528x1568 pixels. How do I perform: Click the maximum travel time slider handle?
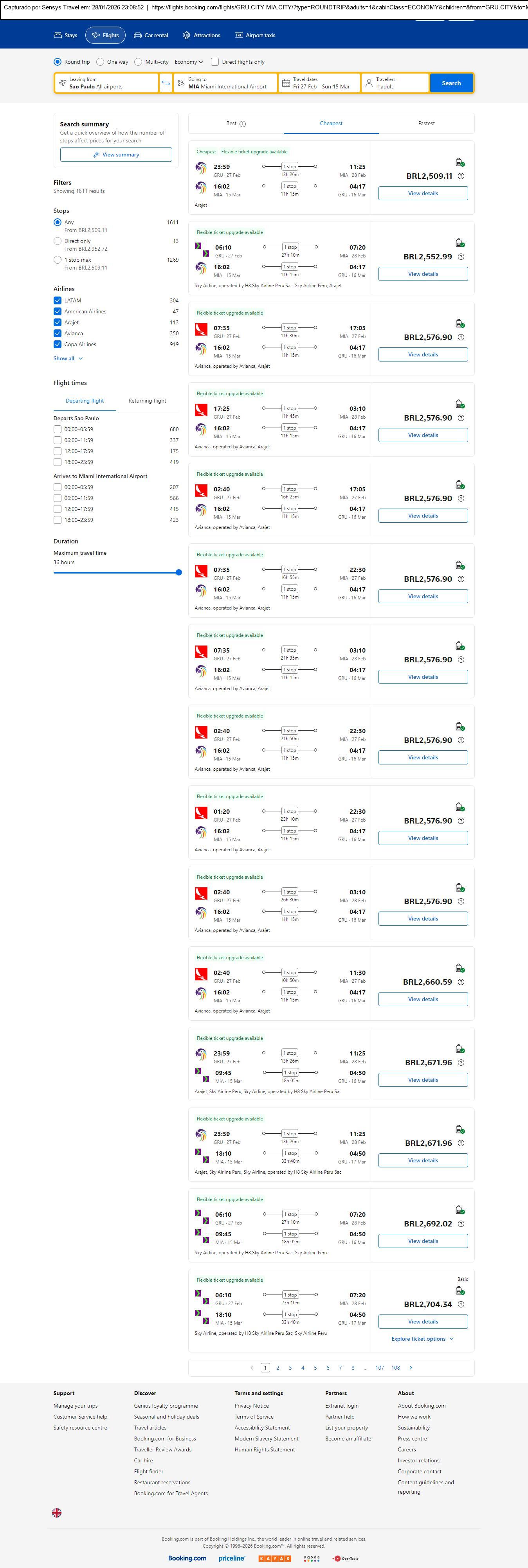point(178,572)
